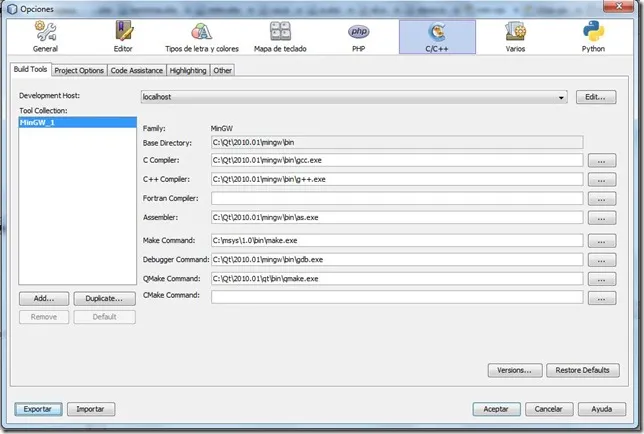Click the empty Fortran Compiler field
This screenshot has width=644, height=434.
397,198
